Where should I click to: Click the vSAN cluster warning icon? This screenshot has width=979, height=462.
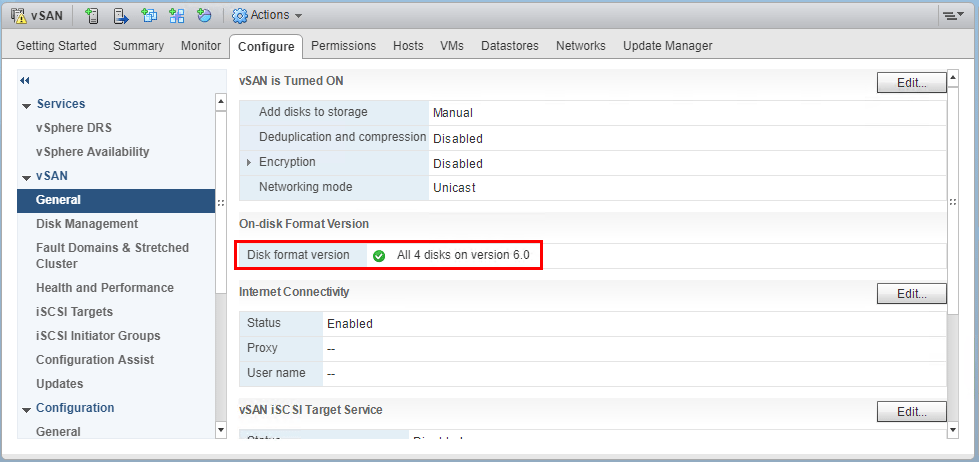[19, 16]
